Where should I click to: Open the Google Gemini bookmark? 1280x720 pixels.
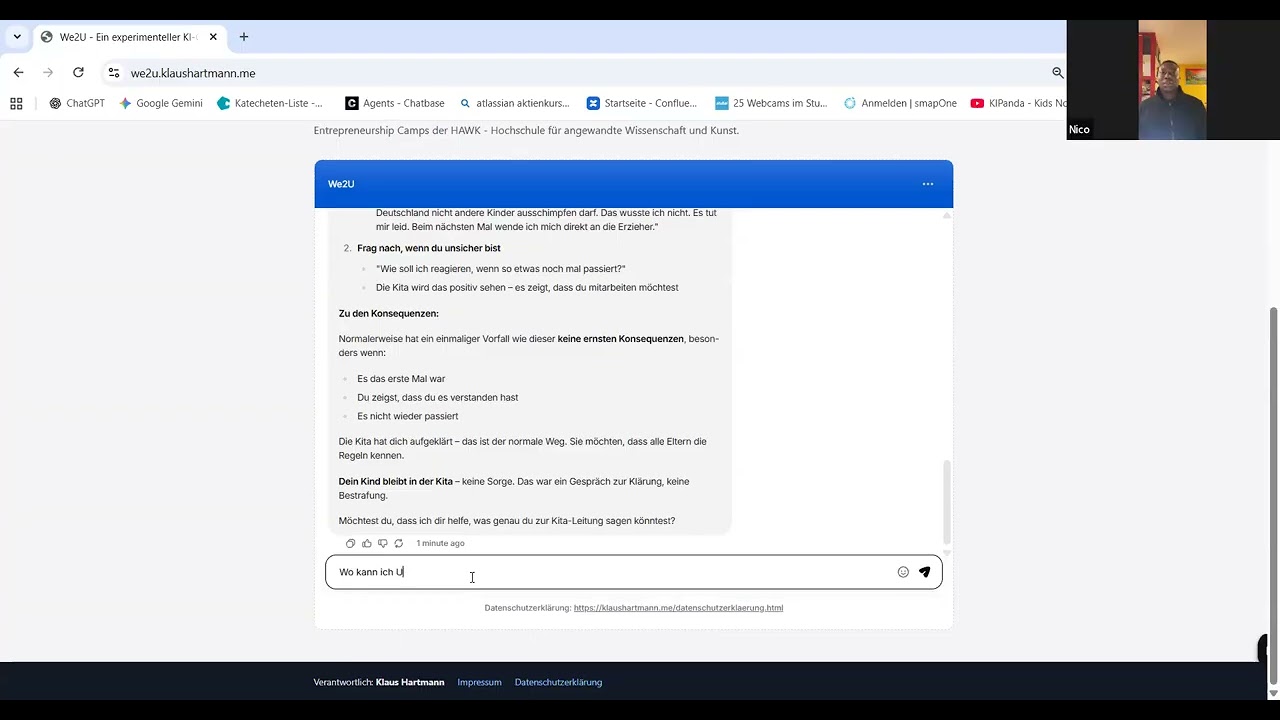(160, 103)
